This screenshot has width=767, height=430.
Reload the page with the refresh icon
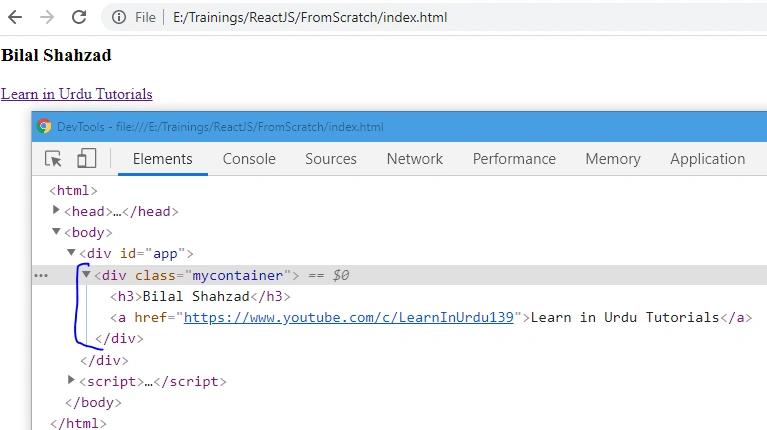[x=79, y=17]
